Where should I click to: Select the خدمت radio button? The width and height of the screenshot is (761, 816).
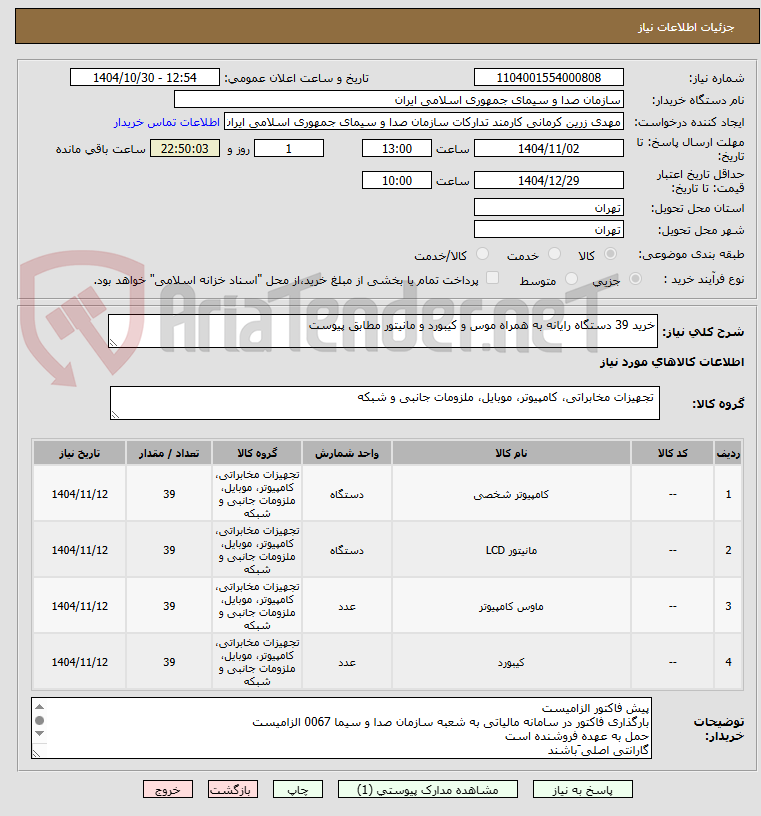coord(554,254)
